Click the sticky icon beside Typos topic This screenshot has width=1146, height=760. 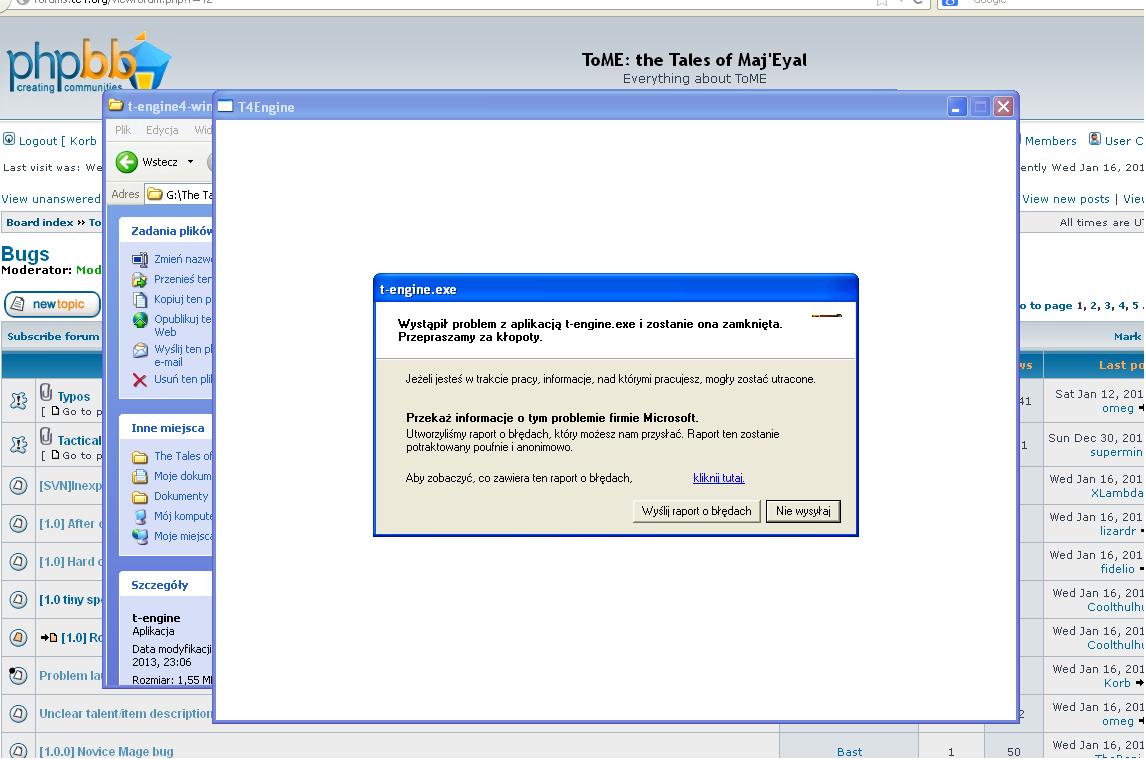(18, 400)
